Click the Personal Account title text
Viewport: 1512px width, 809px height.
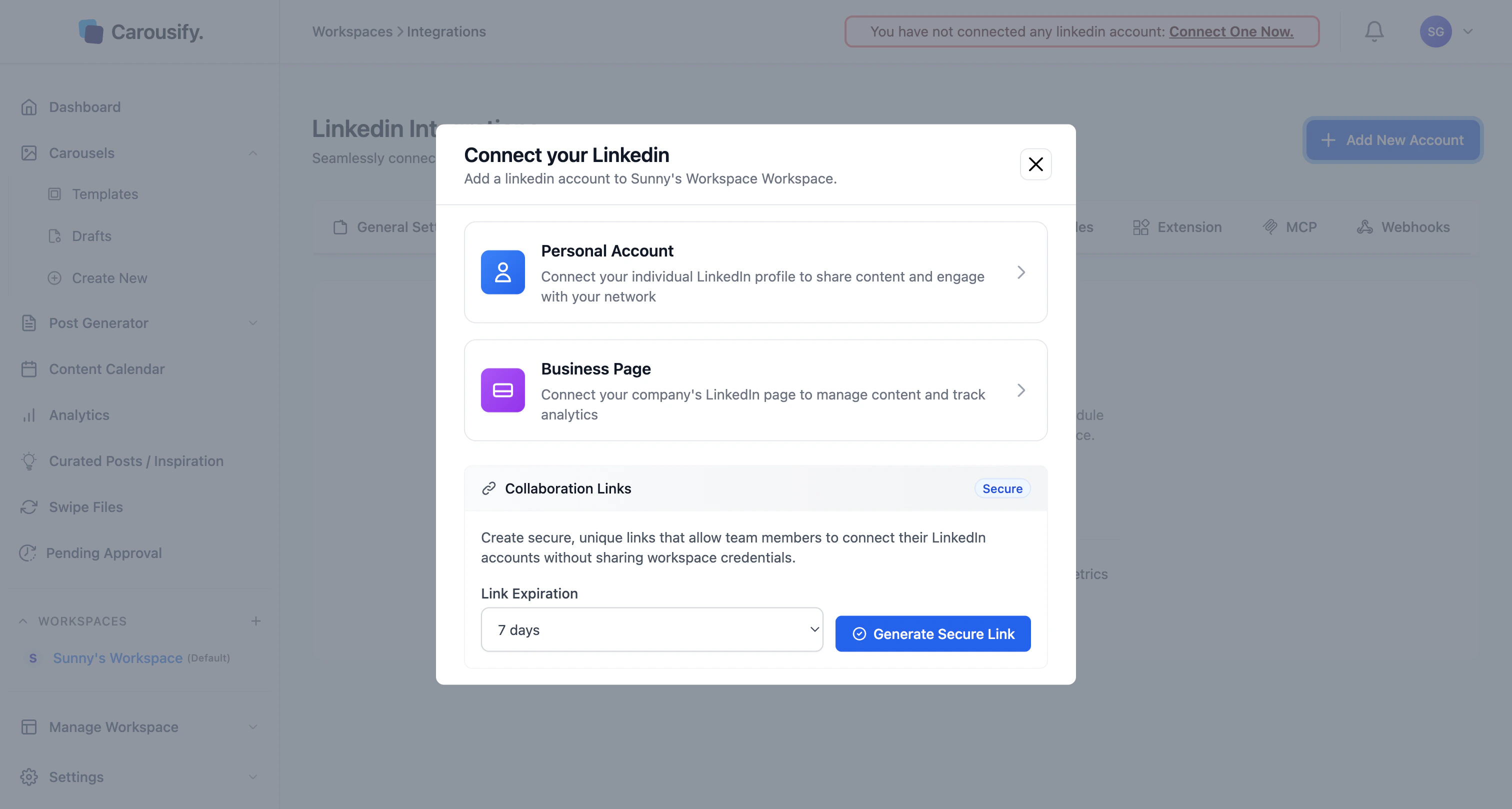point(607,250)
